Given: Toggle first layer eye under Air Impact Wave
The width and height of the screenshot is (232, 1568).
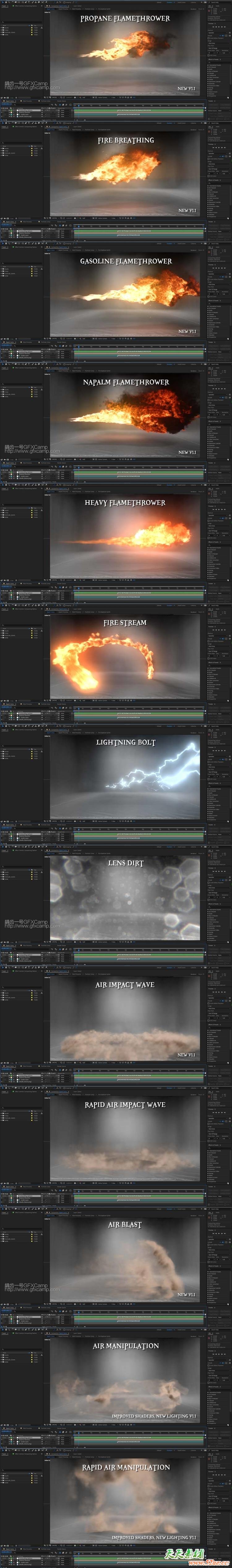Looking at the screenshot, I should tap(2, 1076).
